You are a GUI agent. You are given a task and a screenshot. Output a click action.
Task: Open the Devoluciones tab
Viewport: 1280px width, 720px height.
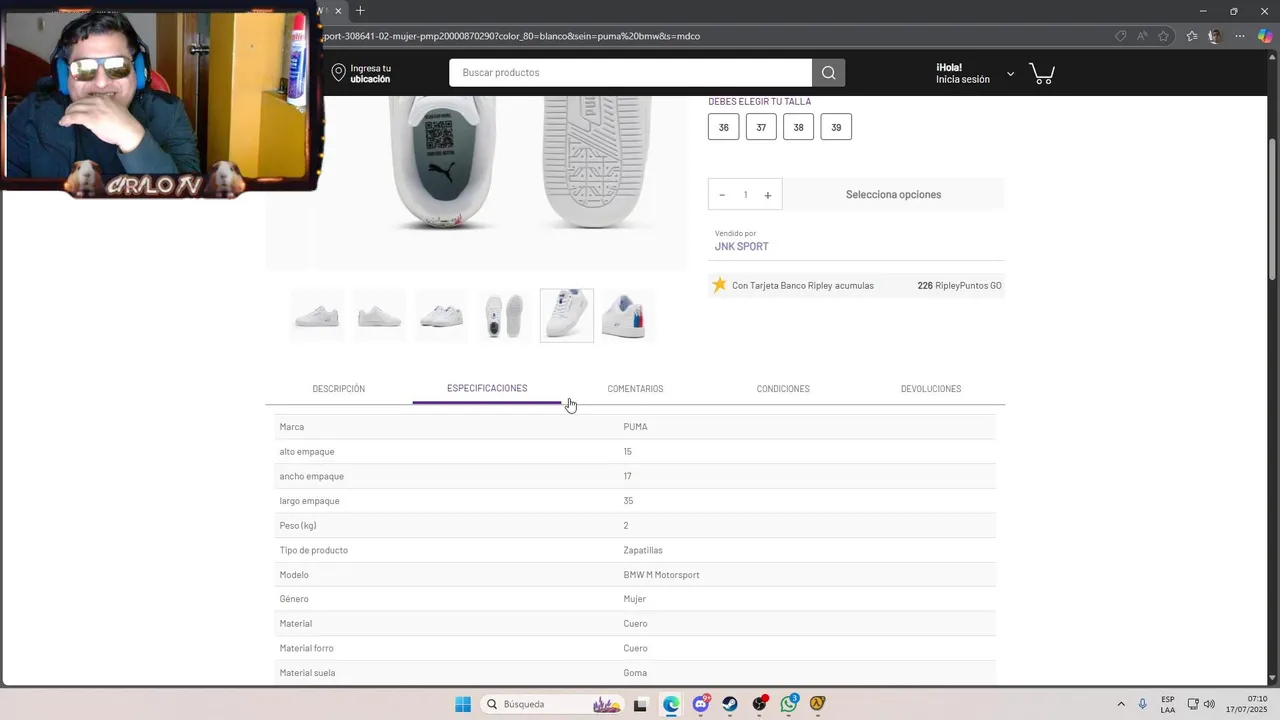(x=931, y=389)
